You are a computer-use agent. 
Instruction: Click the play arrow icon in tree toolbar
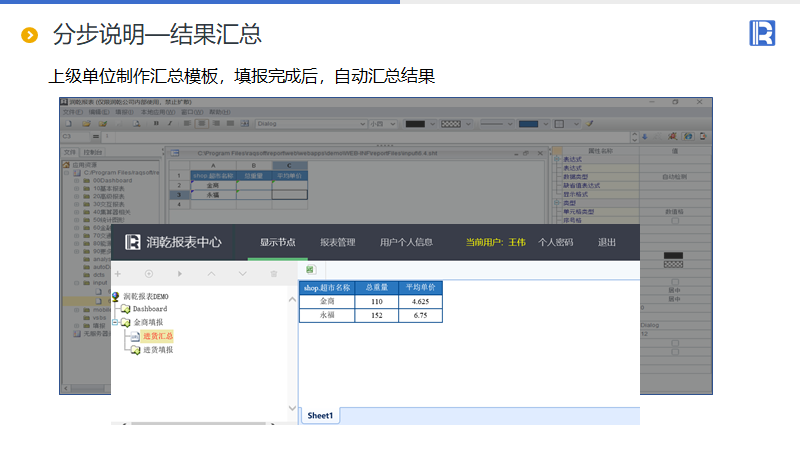(180, 273)
